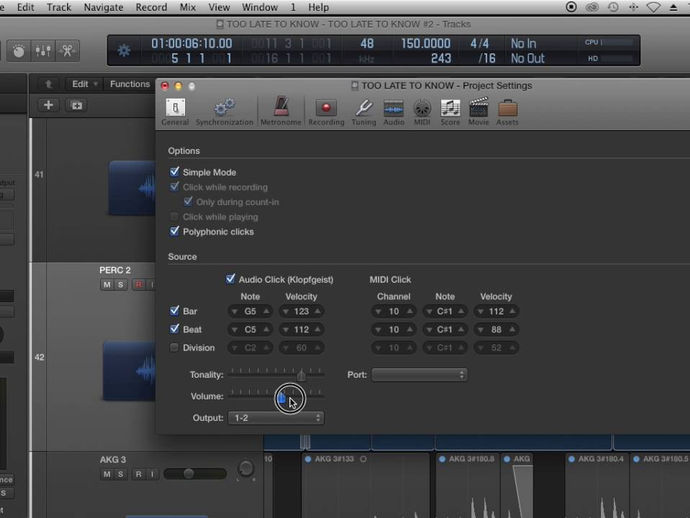
Task: Select the AKG 3#133 audio region
Action: tap(366, 485)
